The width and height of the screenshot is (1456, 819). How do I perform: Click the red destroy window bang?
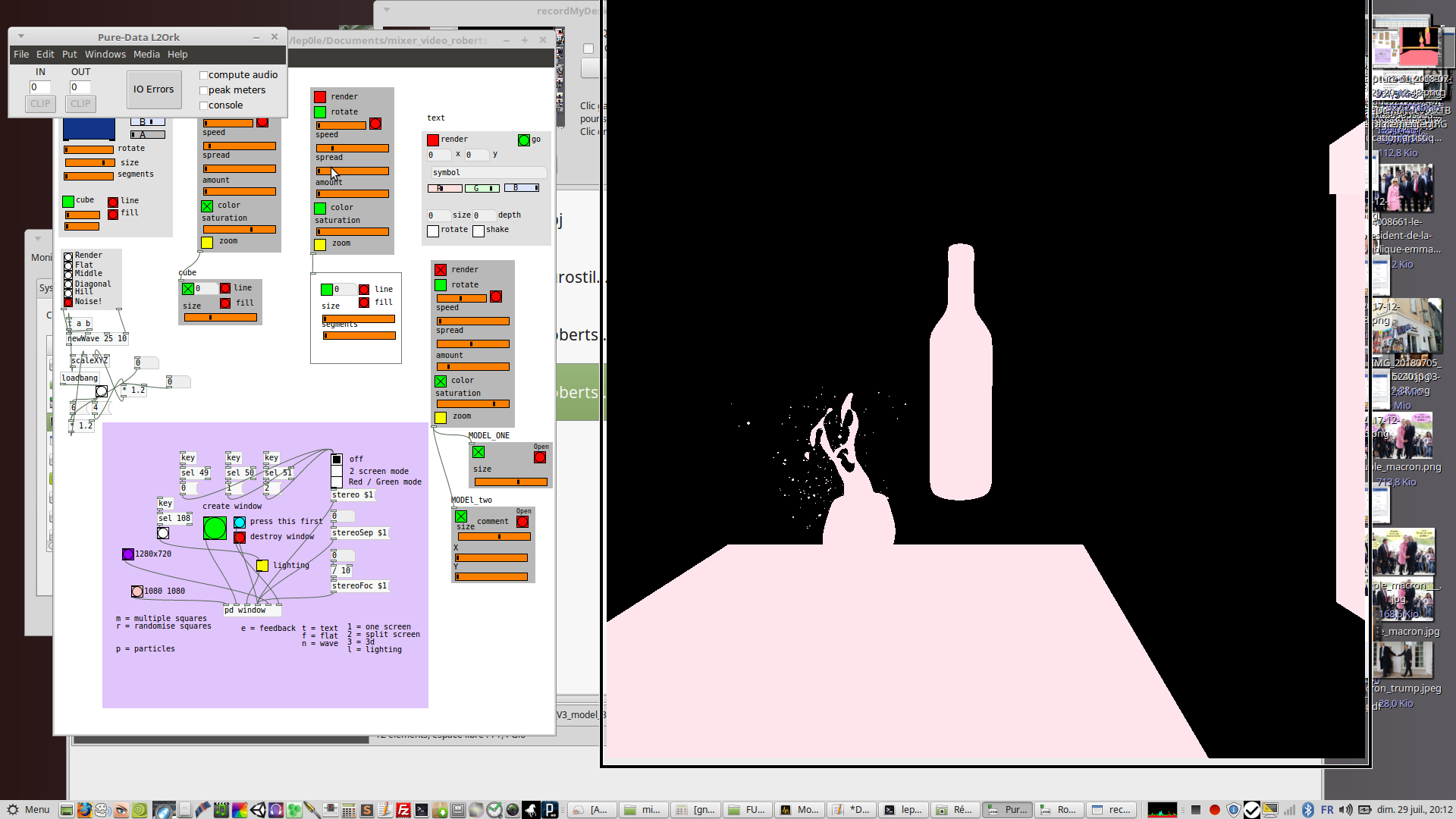pyautogui.click(x=240, y=537)
